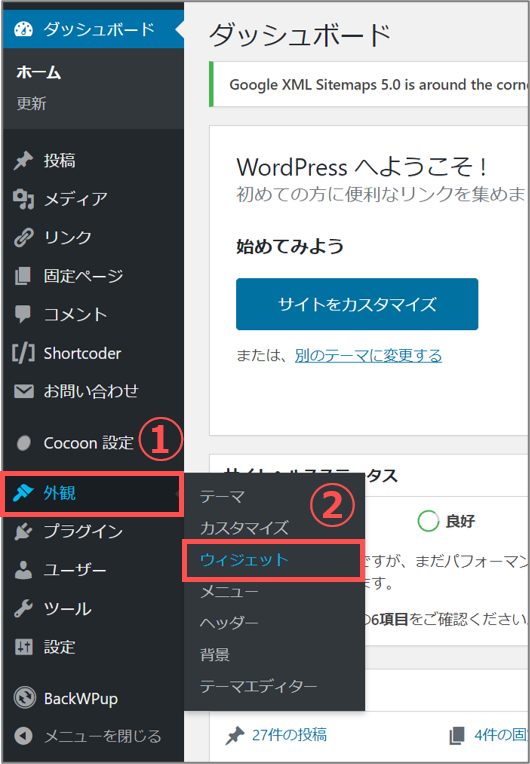Viewport: 530px width, 764px height.
Task: Click the plug icon beside プラグイン
Action: pos(23,532)
